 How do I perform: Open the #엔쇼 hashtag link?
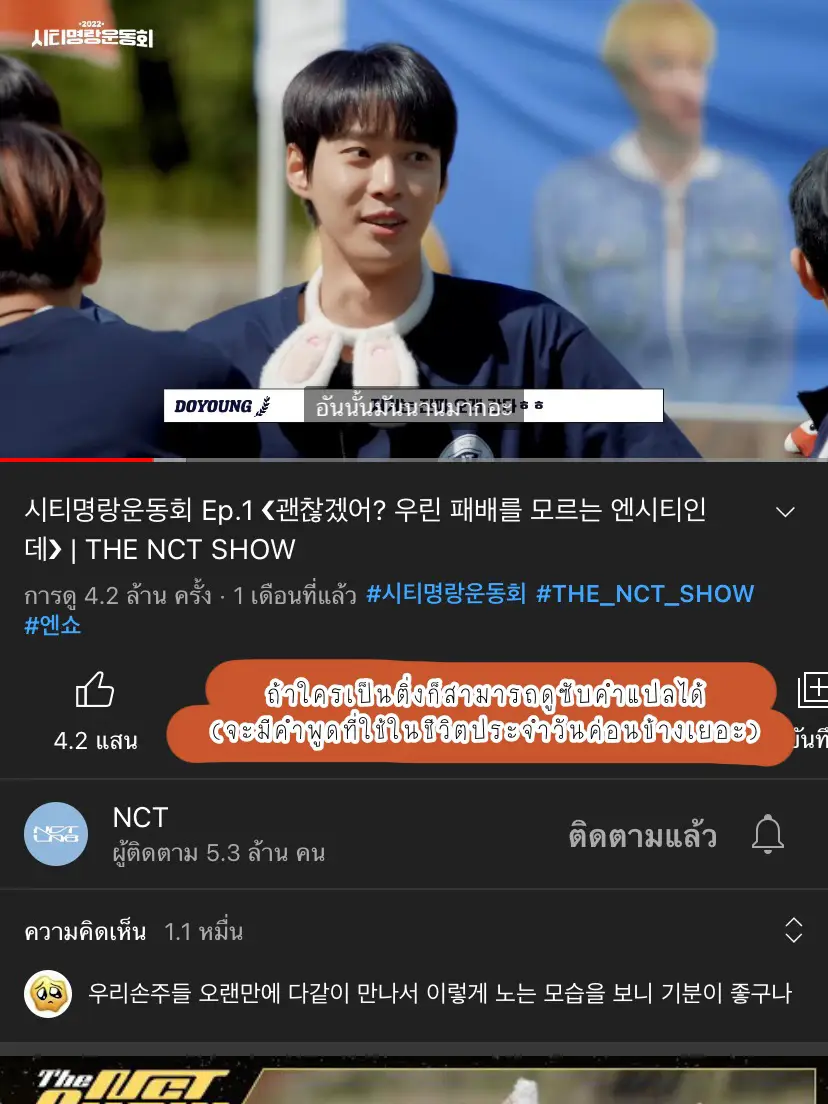click(x=53, y=625)
